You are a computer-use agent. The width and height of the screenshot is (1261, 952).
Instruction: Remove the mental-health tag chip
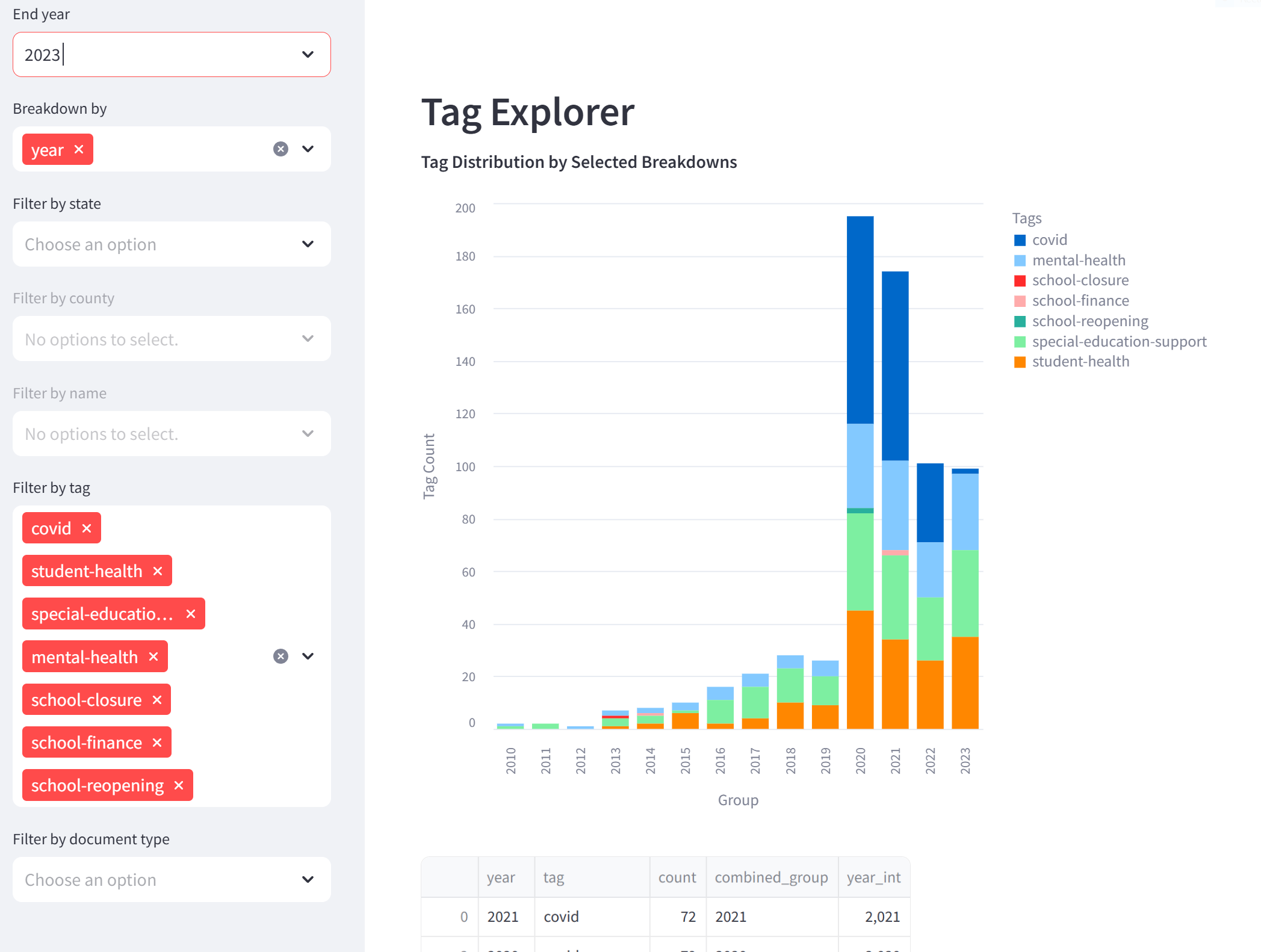(x=153, y=657)
